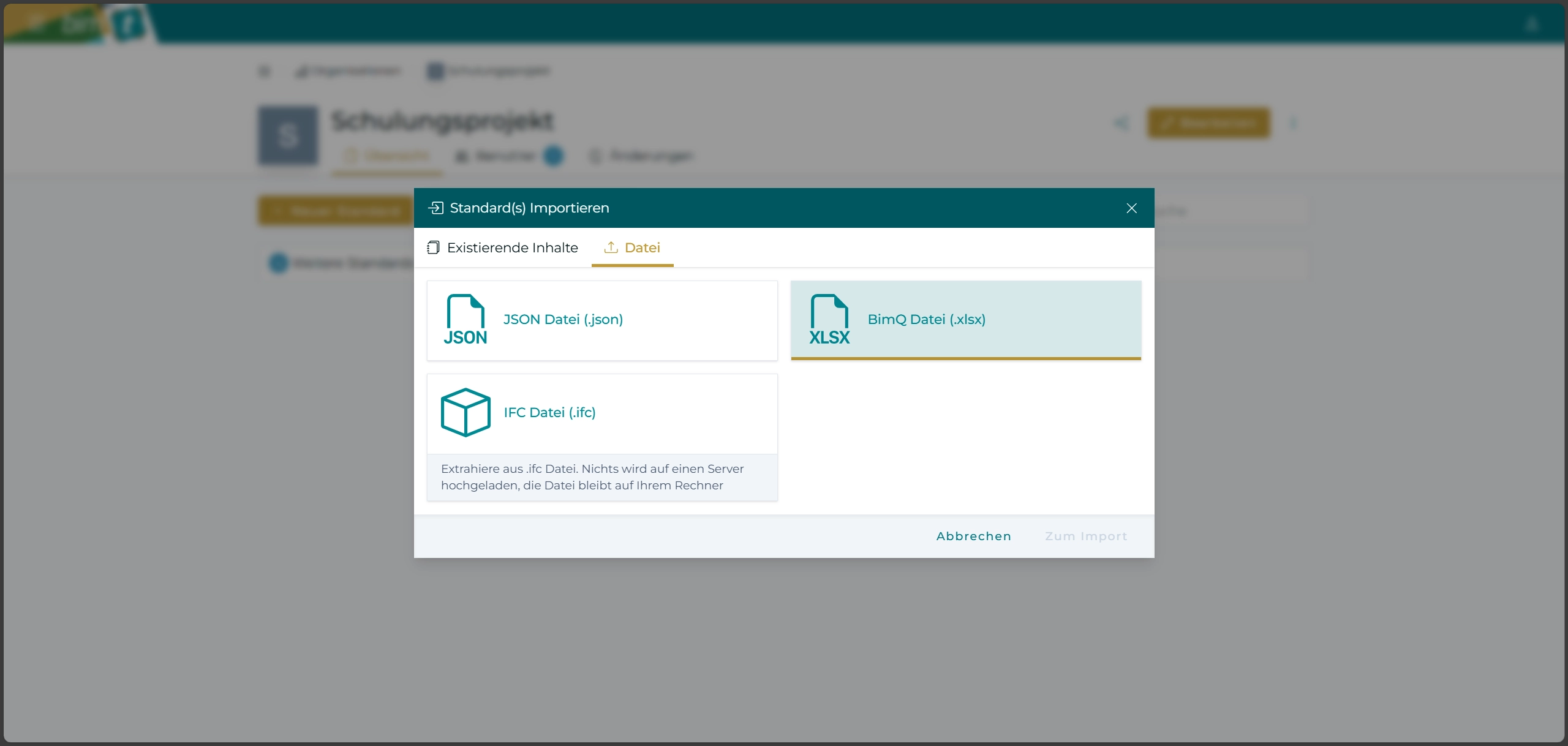Close the Standard(s) Importieren dialog
The height and width of the screenshot is (746, 1568).
(1131, 208)
